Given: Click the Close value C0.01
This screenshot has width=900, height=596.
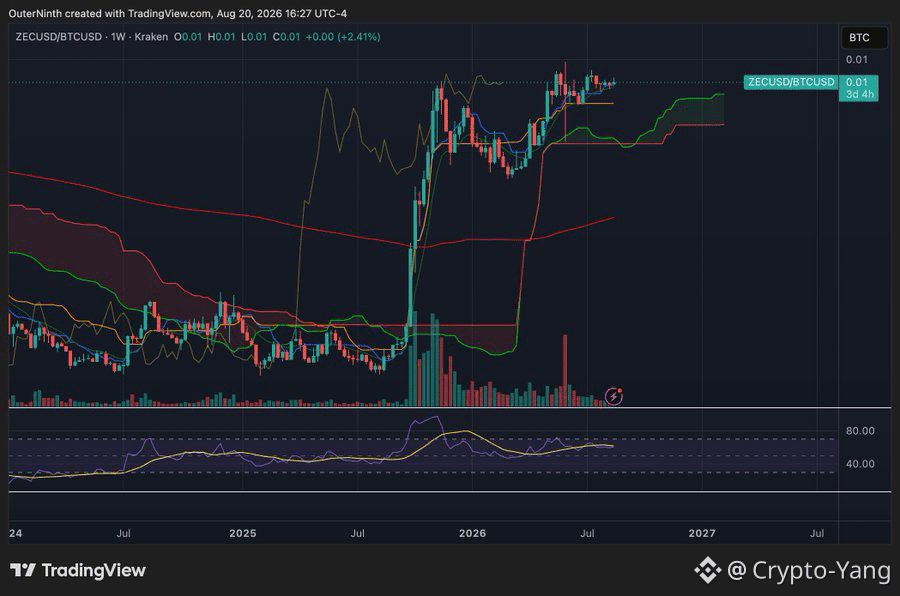Looking at the screenshot, I should pyautogui.click(x=286, y=37).
